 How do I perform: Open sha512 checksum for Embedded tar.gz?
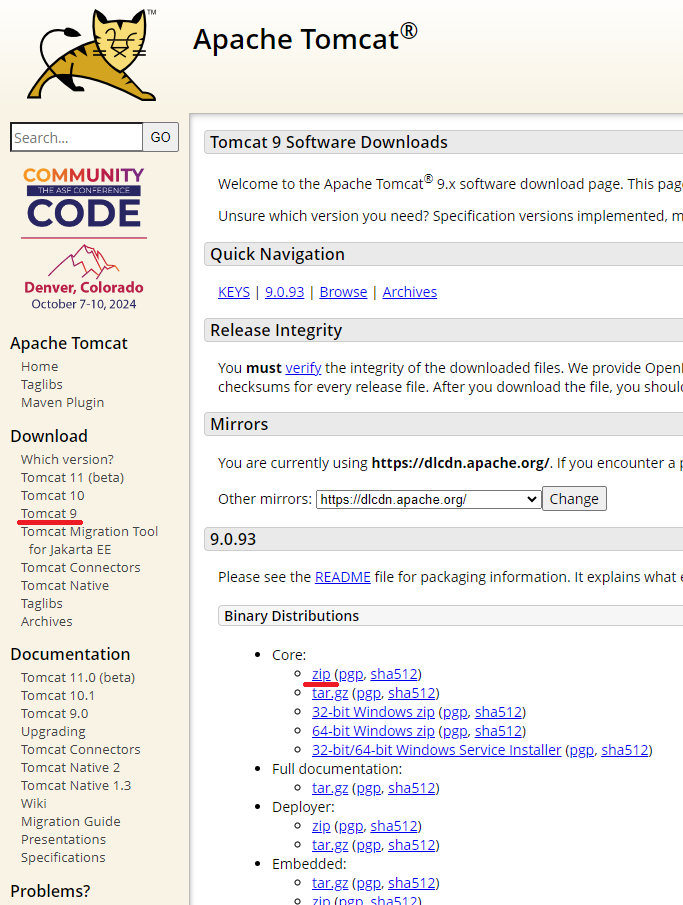coord(412,884)
